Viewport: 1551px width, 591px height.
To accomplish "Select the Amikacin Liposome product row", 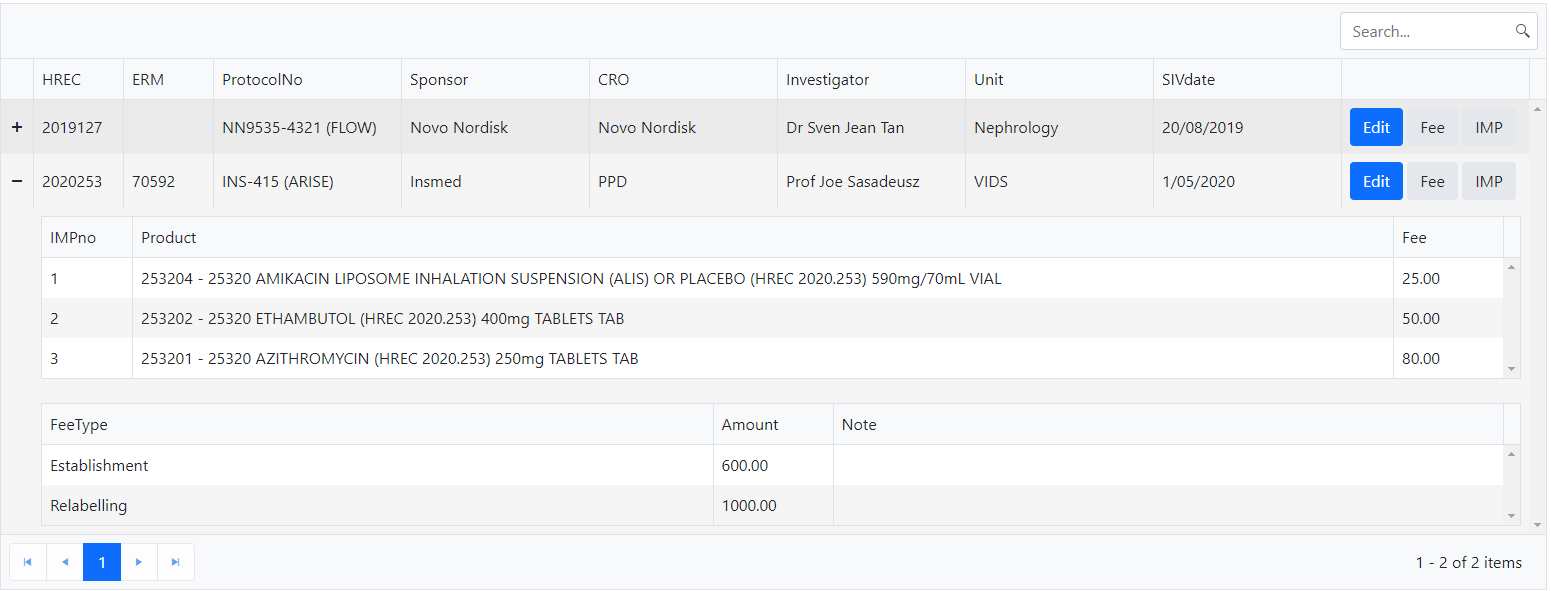I will pos(571,279).
